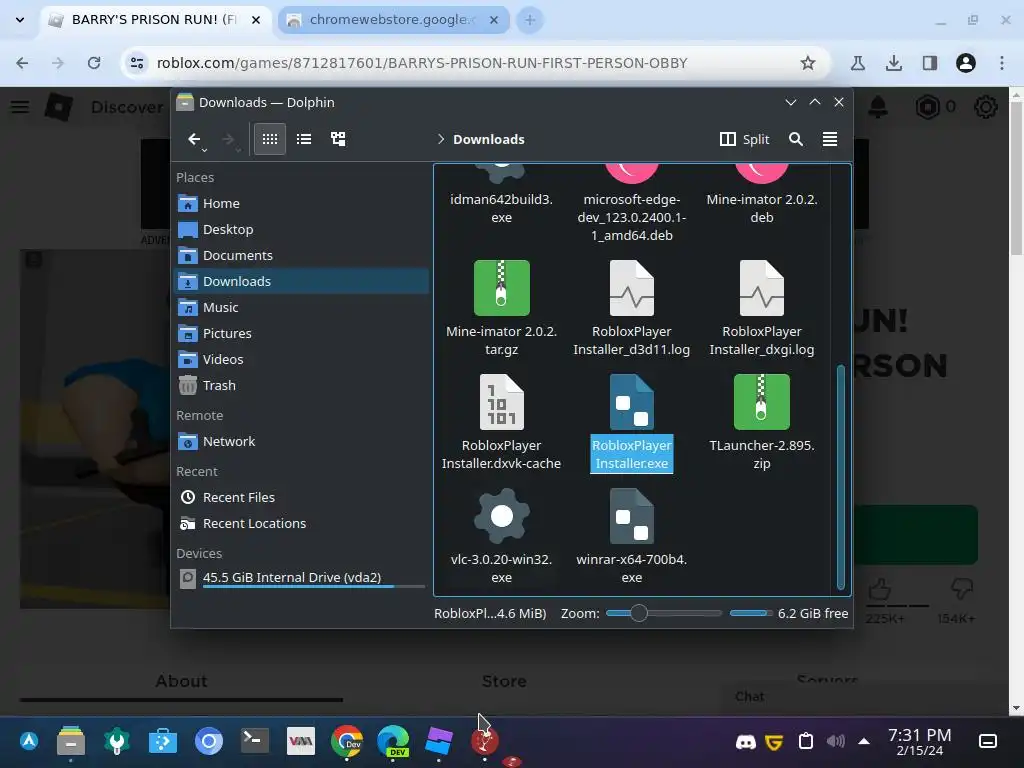Select RobloxPlayerInstaller.exe file icon
This screenshot has width=1024, height=768.
click(632, 402)
